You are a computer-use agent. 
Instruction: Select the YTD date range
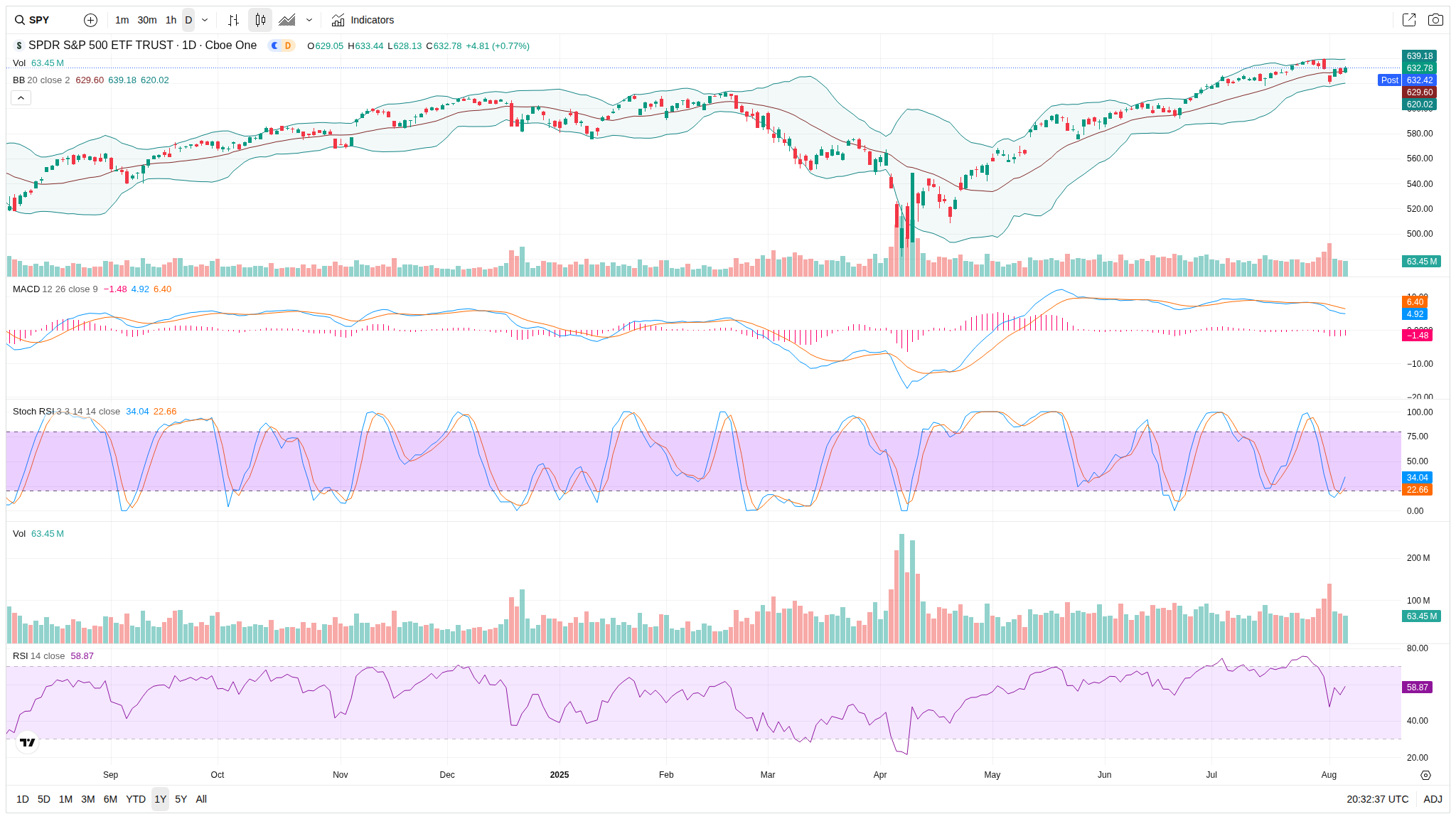point(136,799)
